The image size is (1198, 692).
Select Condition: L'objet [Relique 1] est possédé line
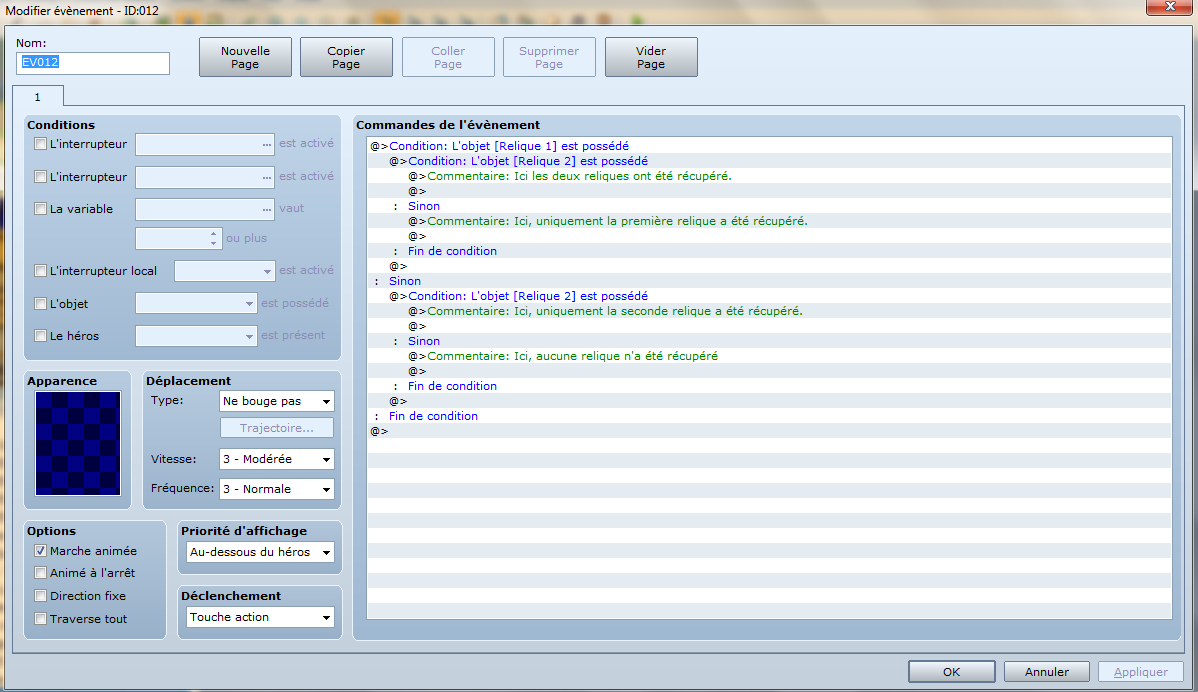click(x=769, y=146)
